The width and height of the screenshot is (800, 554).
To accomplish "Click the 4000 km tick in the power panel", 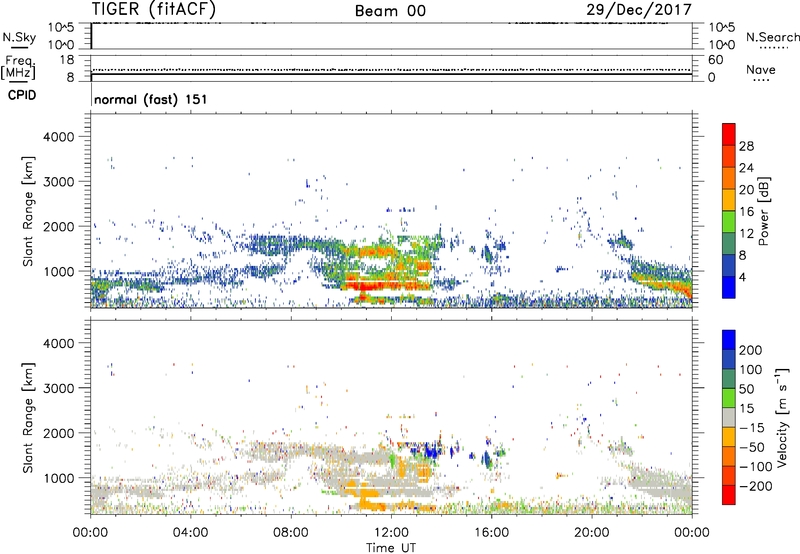I will point(58,137).
